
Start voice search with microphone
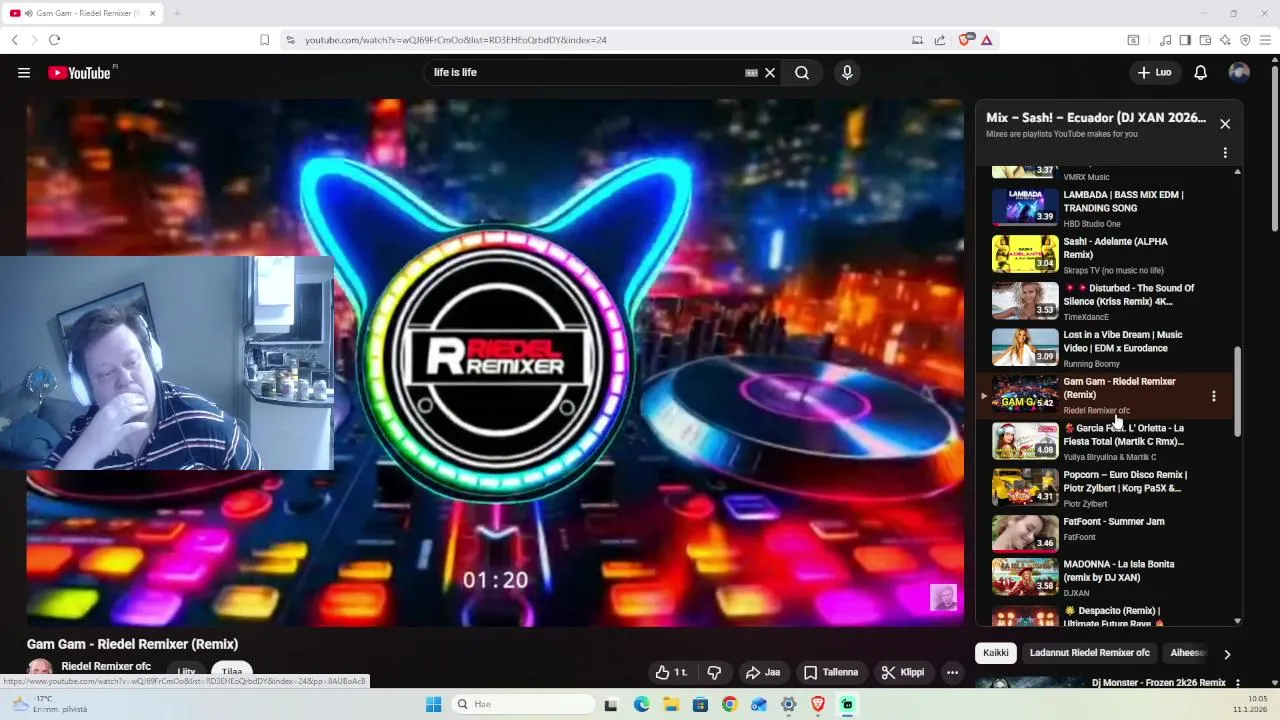point(847,72)
